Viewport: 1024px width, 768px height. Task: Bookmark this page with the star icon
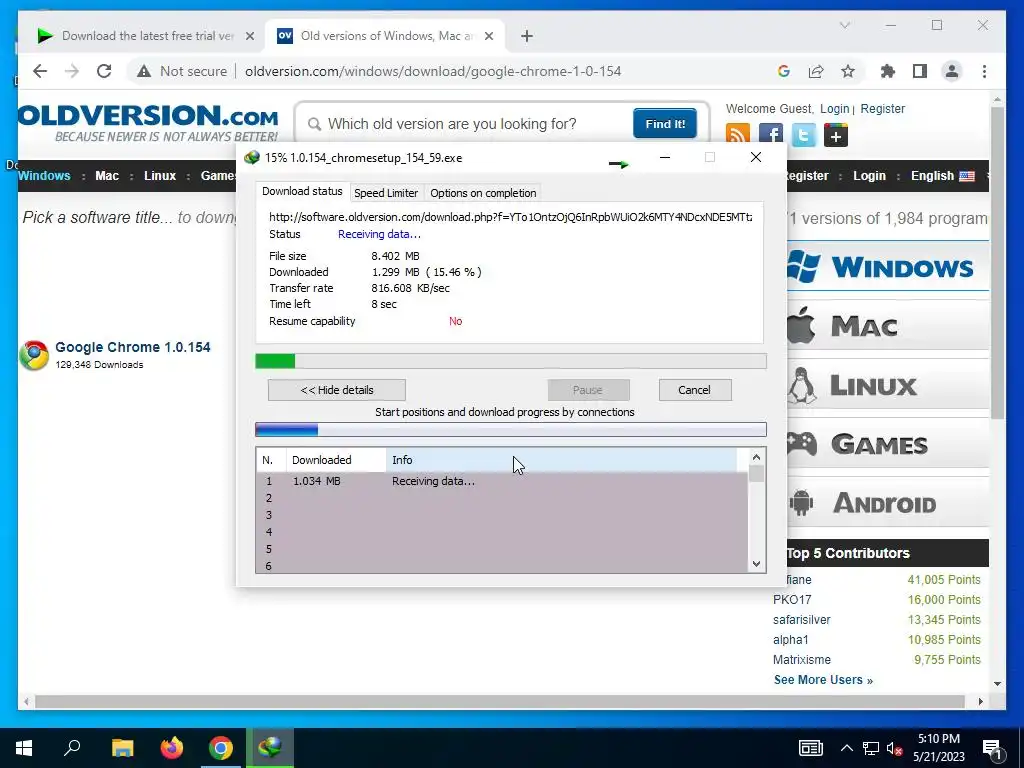pos(848,71)
